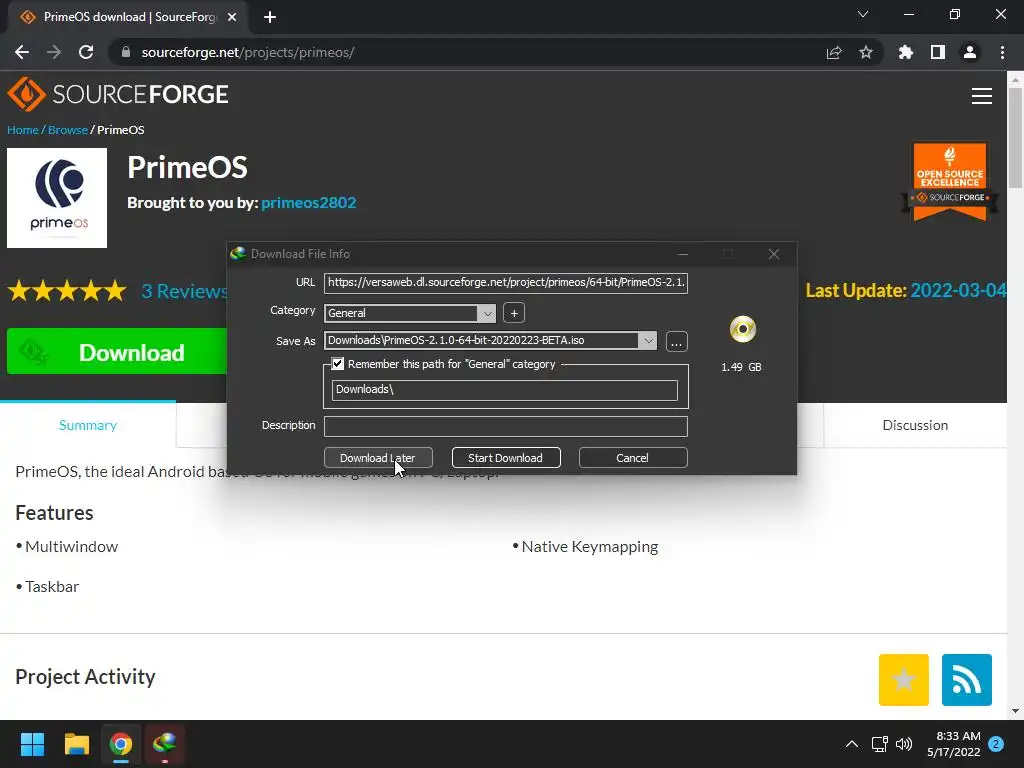
Task: Click the five-star rating stars
Action: coord(67,291)
